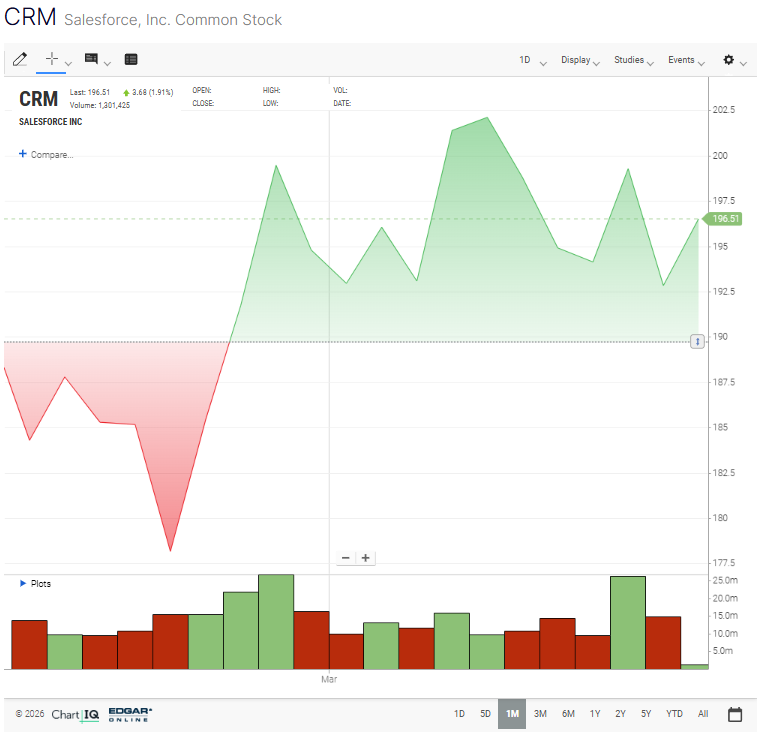The image size is (758, 732).
Task: Select the pencil drawing tool
Action: pyautogui.click(x=19, y=60)
